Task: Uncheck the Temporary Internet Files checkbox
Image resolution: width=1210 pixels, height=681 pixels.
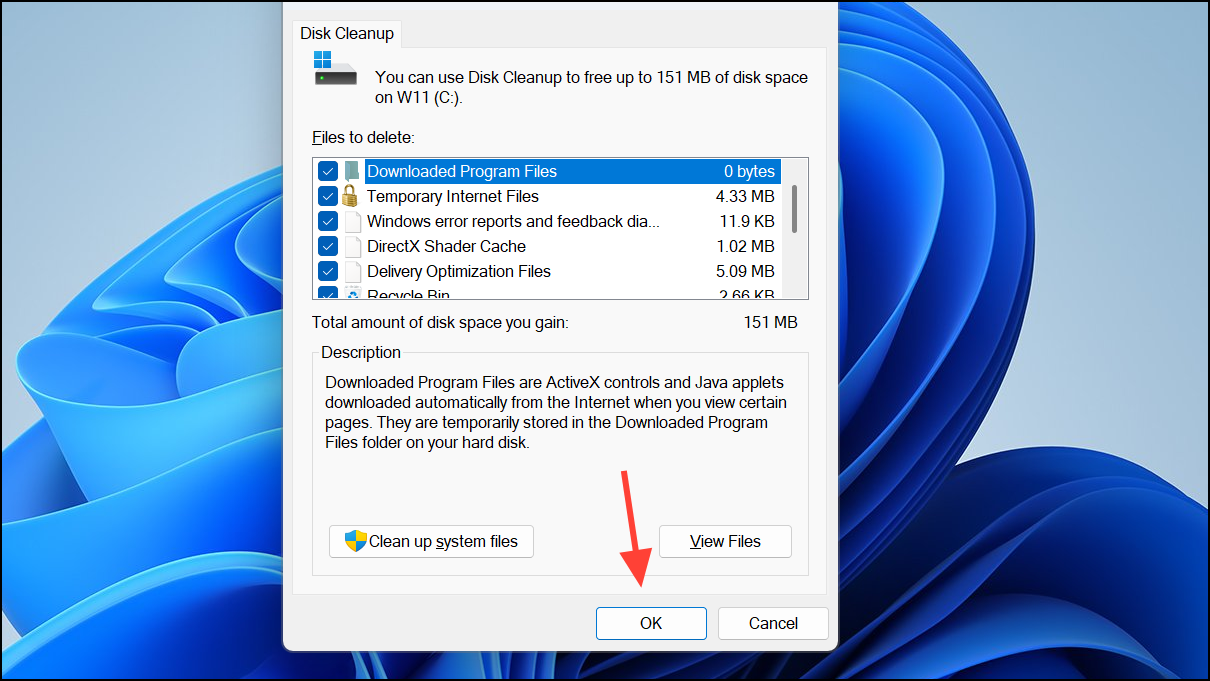Action: pos(328,196)
